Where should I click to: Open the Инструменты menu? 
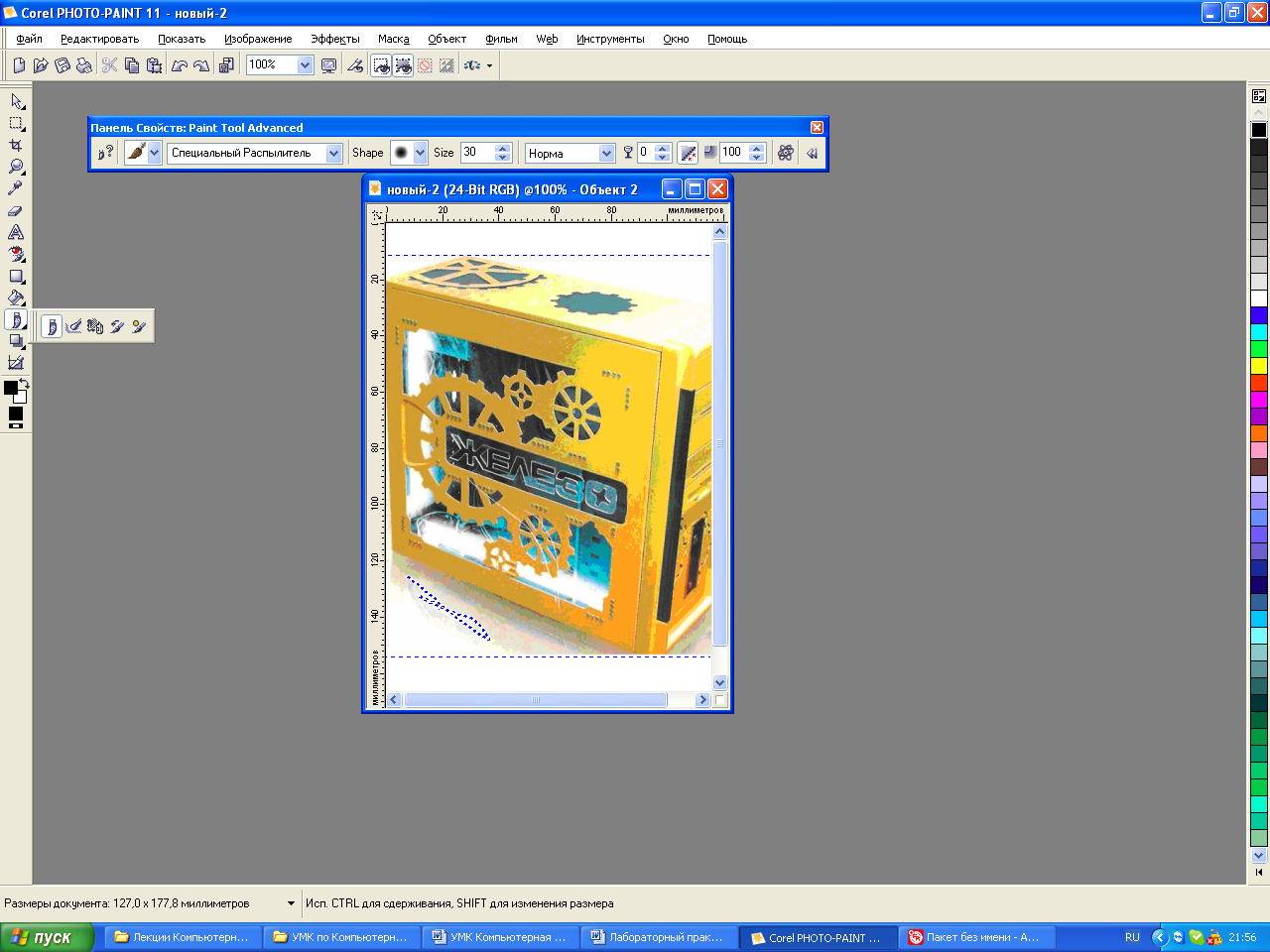click(x=610, y=39)
